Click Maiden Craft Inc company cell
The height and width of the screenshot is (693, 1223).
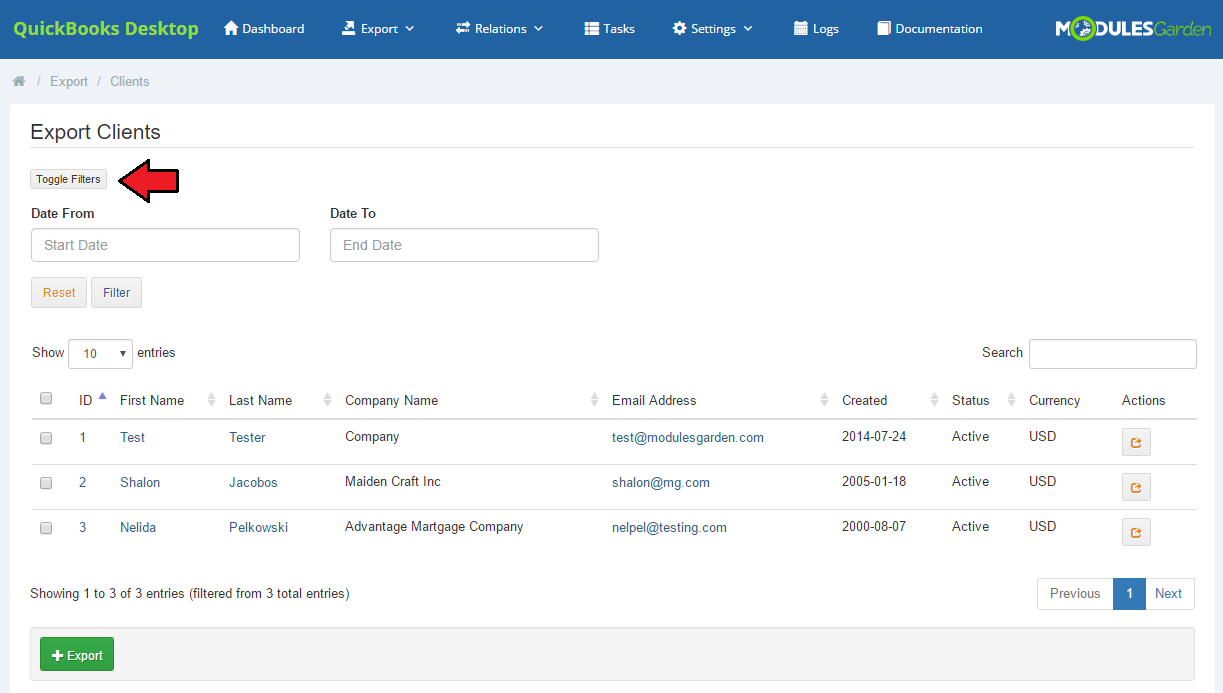click(x=393, y=481)
